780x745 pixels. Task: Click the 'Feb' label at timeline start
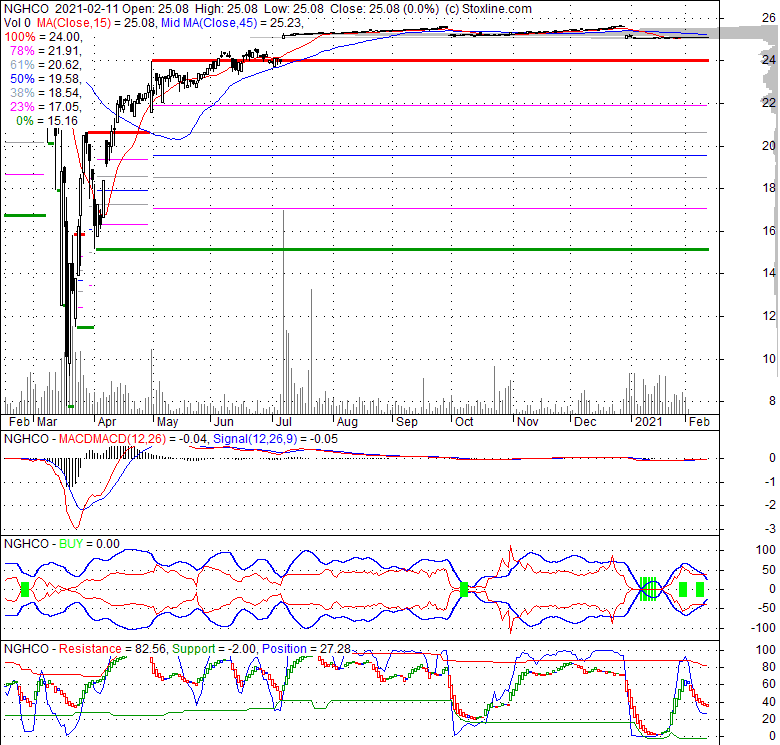(19, 422)
